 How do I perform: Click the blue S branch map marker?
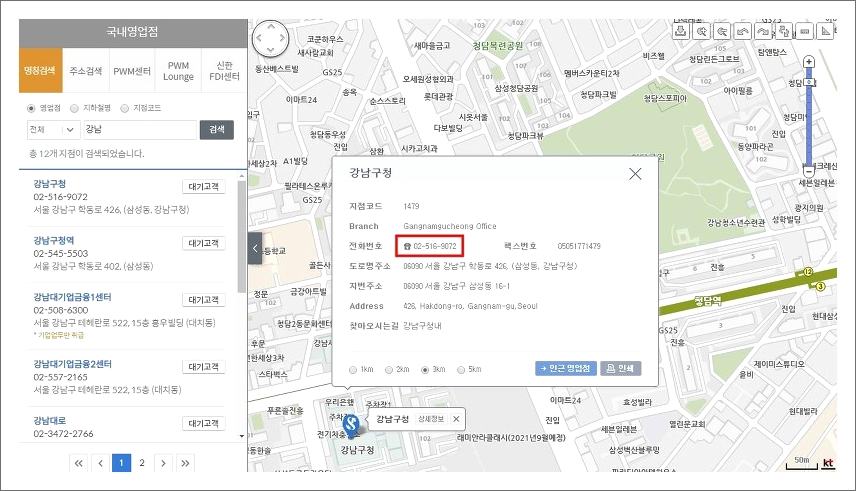click(351, 425)
